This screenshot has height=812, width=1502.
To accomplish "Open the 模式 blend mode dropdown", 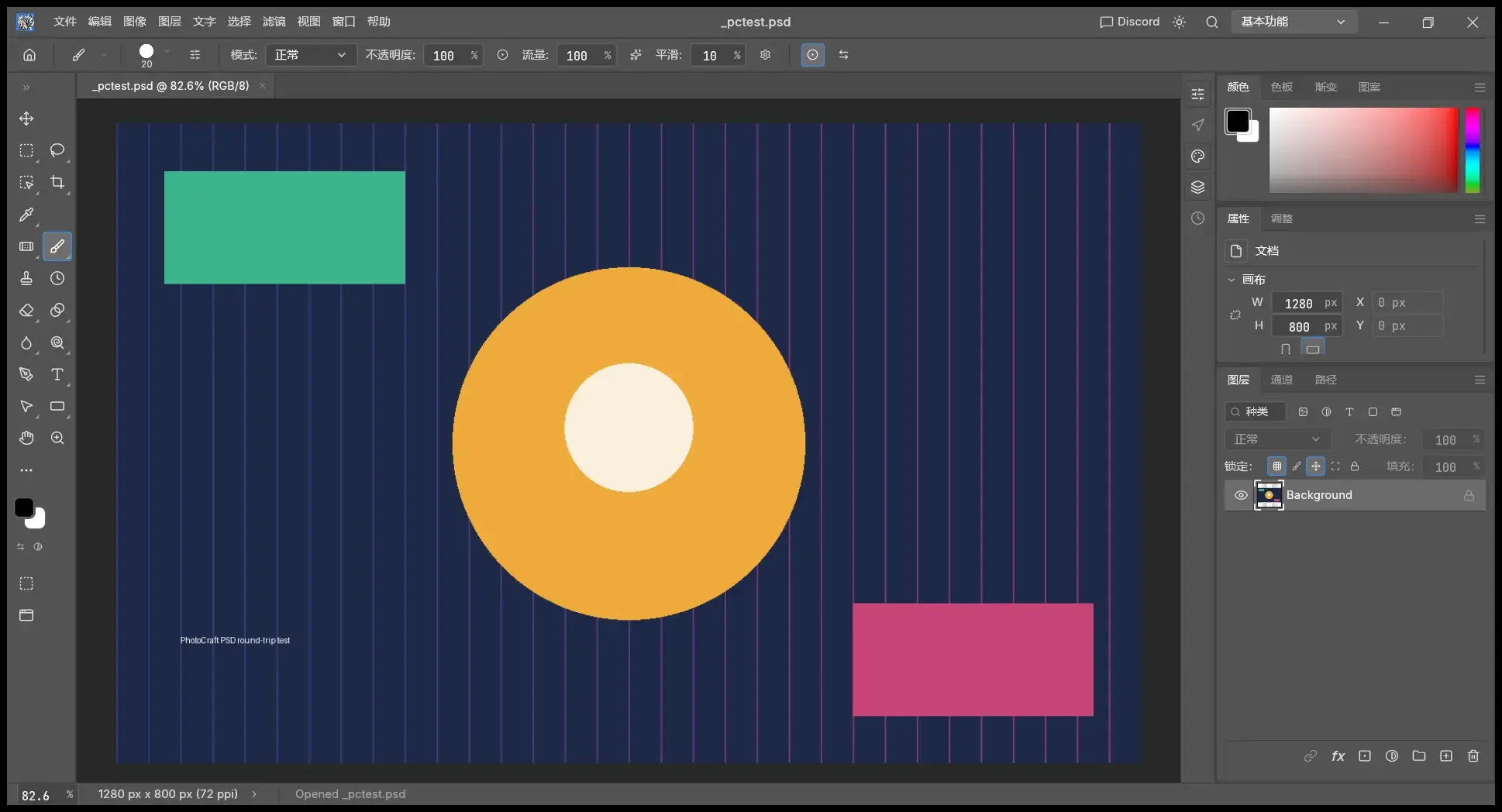I will (311, 55).
